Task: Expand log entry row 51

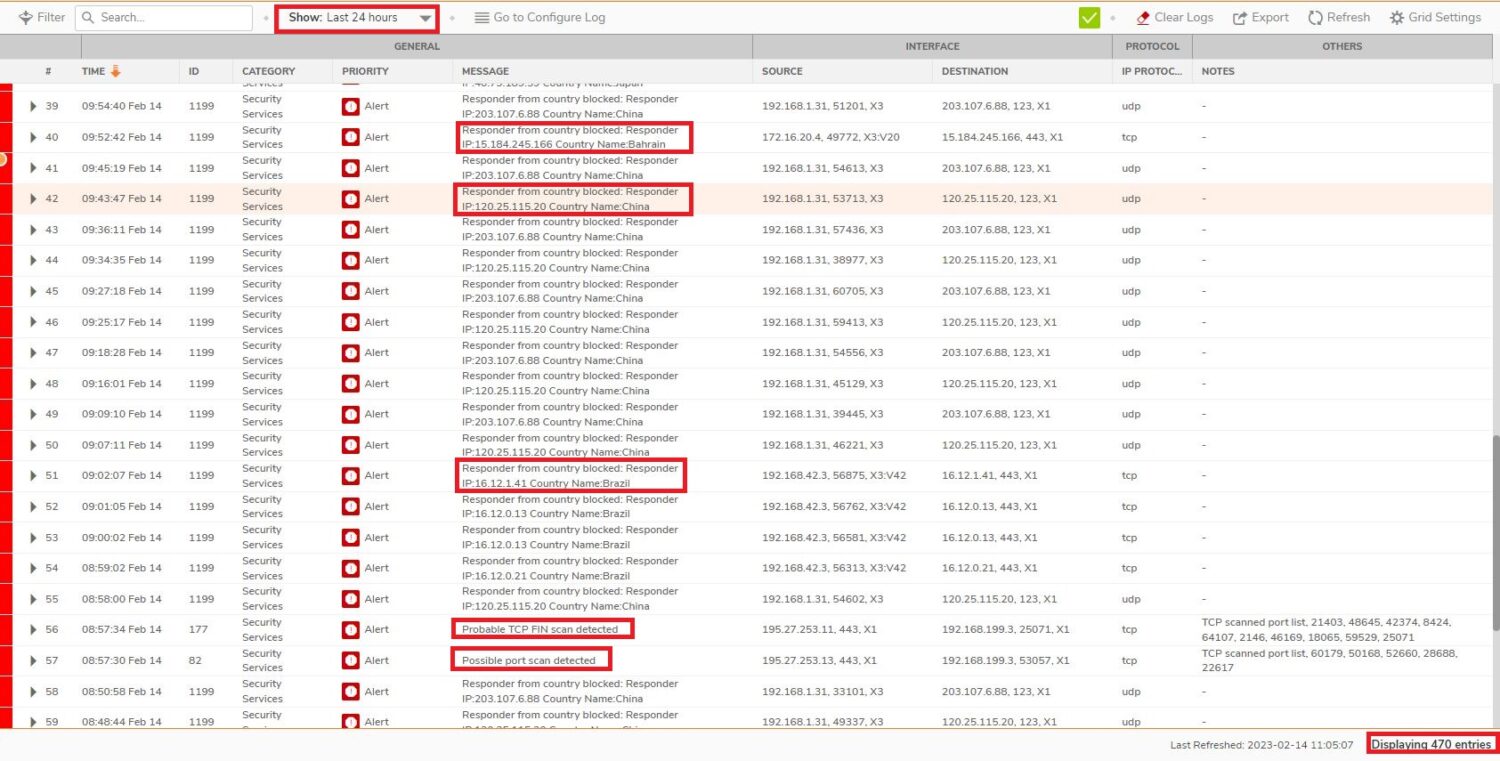Action: (x=32, y=476)
